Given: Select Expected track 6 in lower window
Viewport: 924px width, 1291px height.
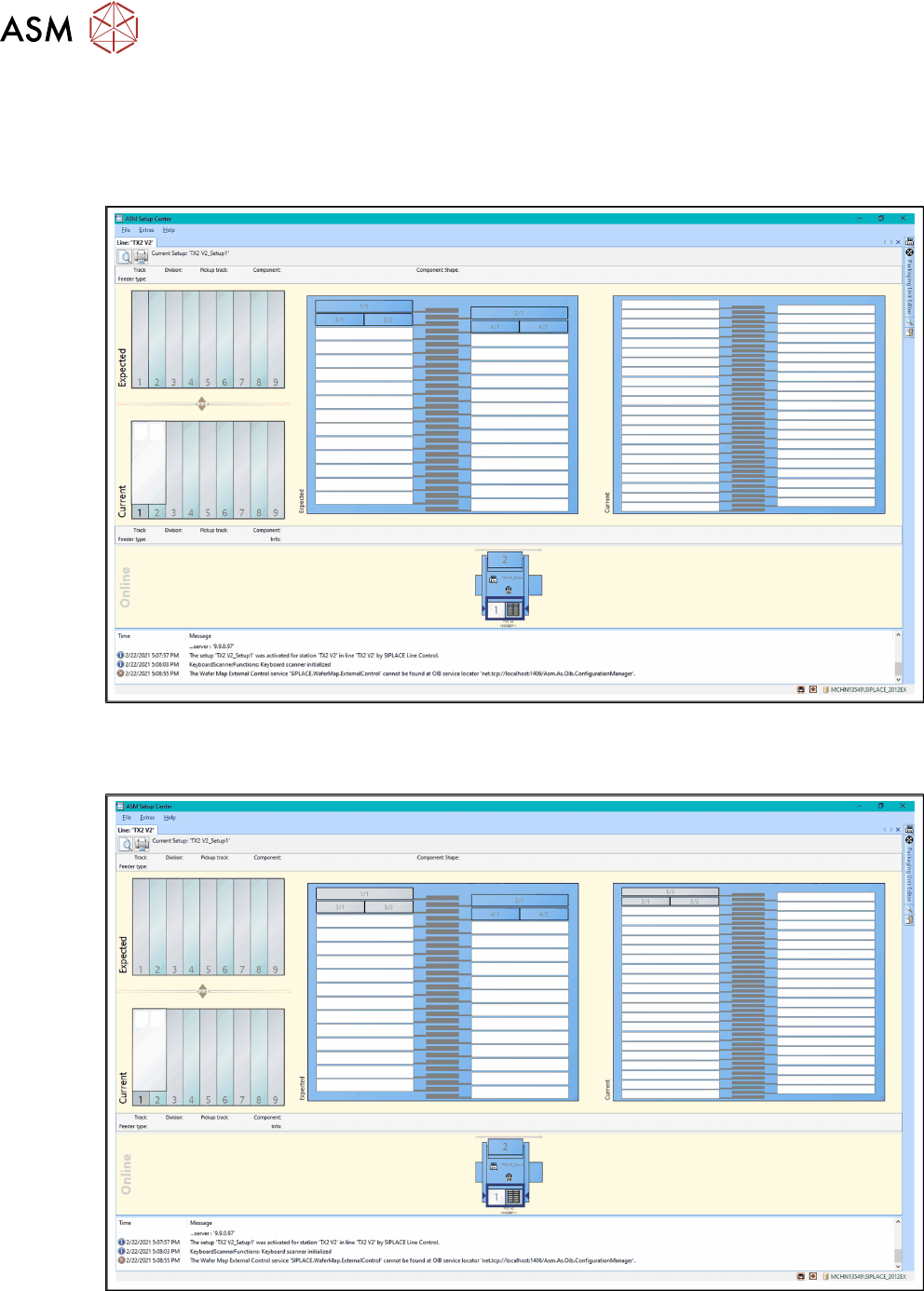Looking at the screenshot, I should 225,927.
